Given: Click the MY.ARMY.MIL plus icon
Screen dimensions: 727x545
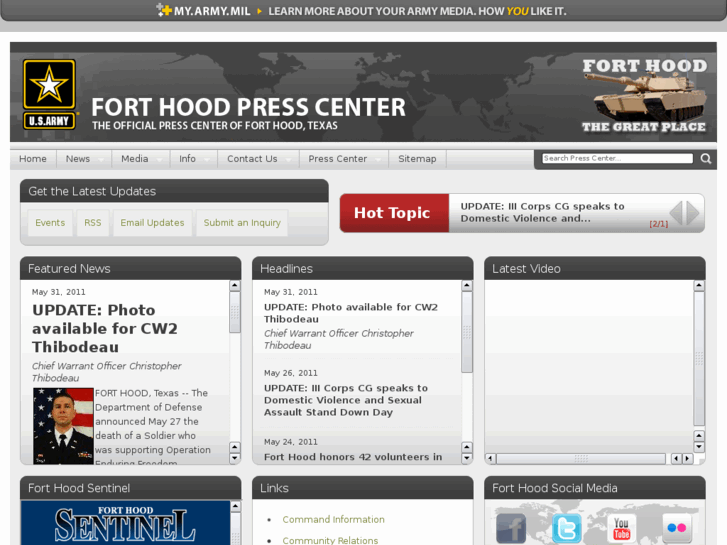Looking at the screenshot, I should tap(164, 10).
